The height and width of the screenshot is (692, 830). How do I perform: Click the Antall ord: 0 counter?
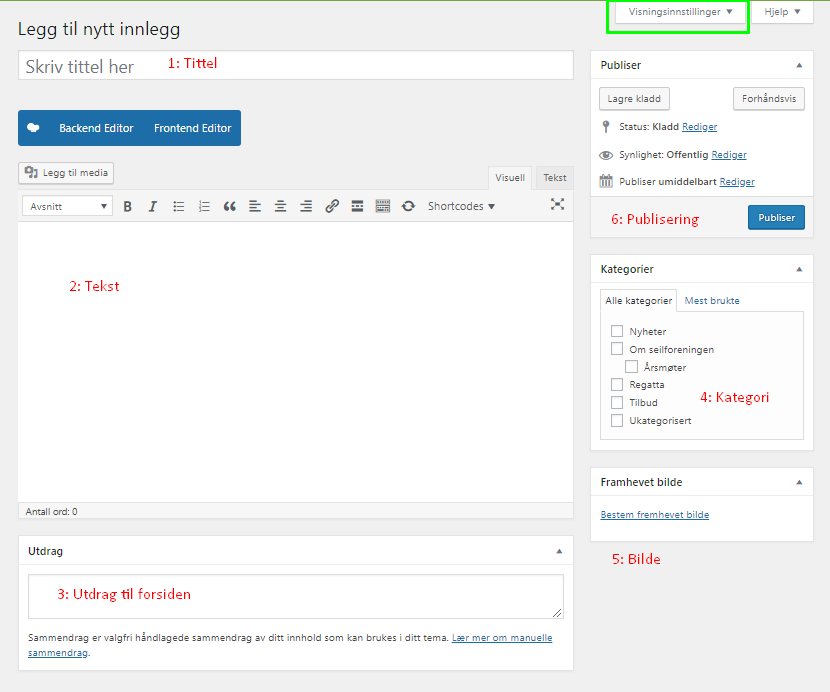pos(51,511)
